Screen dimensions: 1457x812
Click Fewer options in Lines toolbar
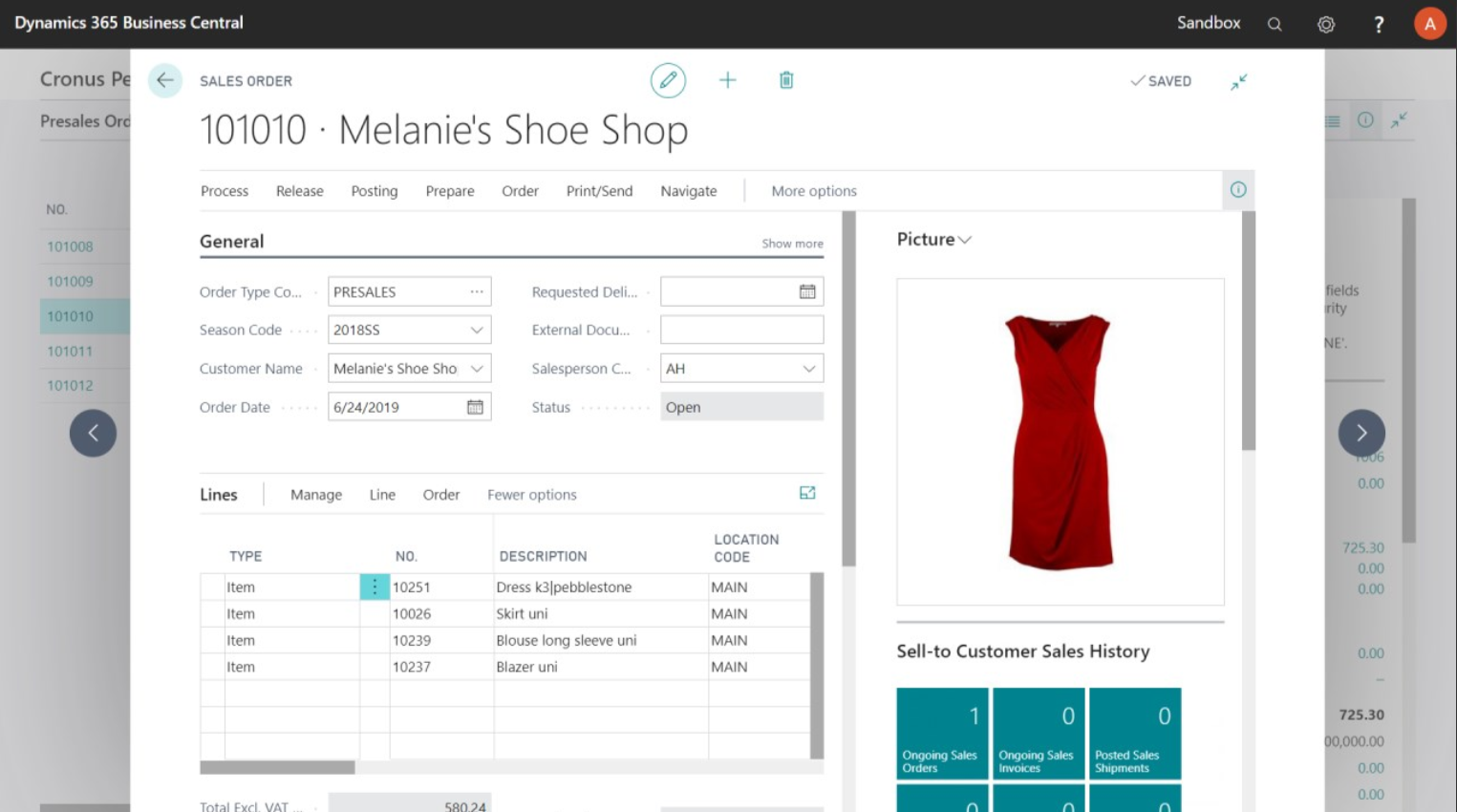531,495
